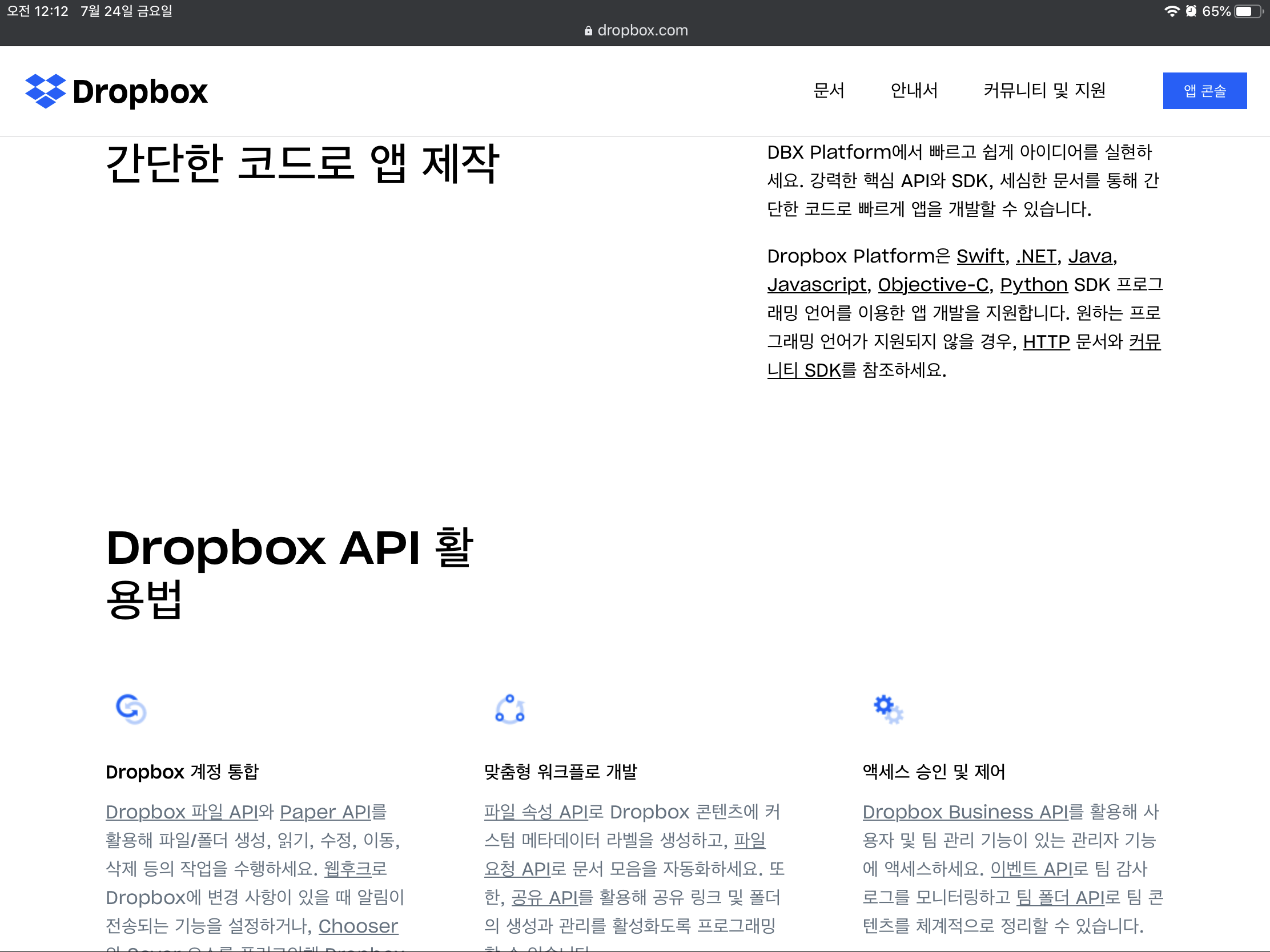1270x952 pixels.
Task: Open the .NET SDK link
Action: tap(1036, 256)
